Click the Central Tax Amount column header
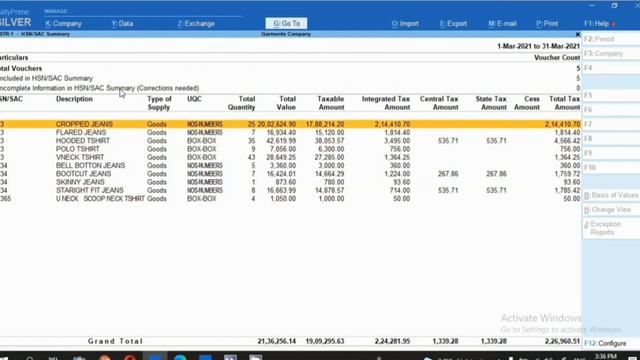 439,103
